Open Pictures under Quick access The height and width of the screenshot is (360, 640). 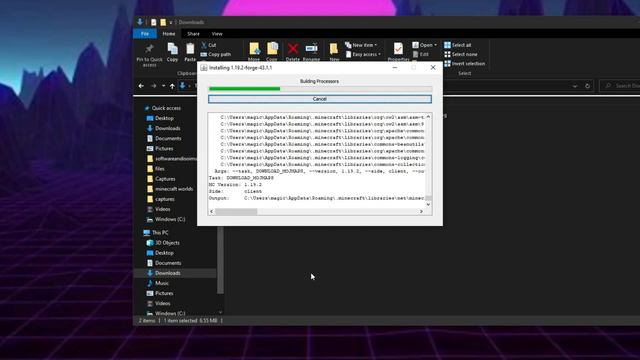coord(164,149)
